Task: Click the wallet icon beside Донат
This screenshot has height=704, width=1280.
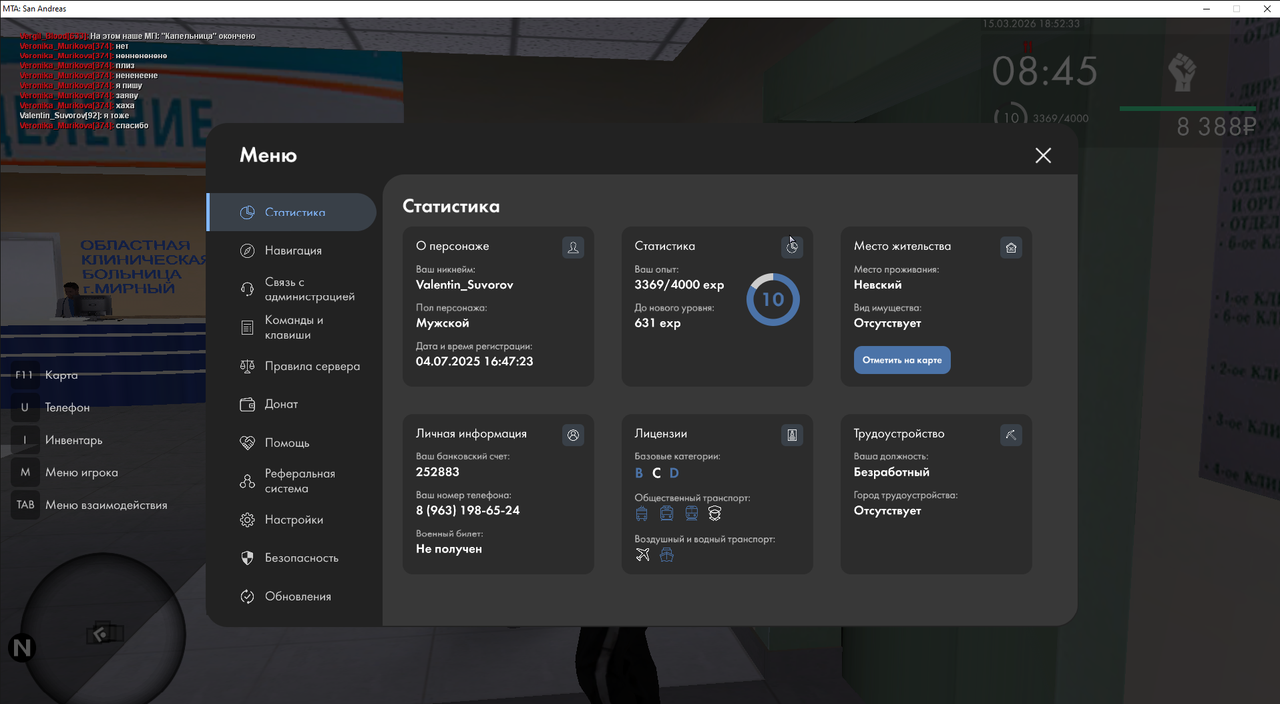Action: [x=247, y=404]
